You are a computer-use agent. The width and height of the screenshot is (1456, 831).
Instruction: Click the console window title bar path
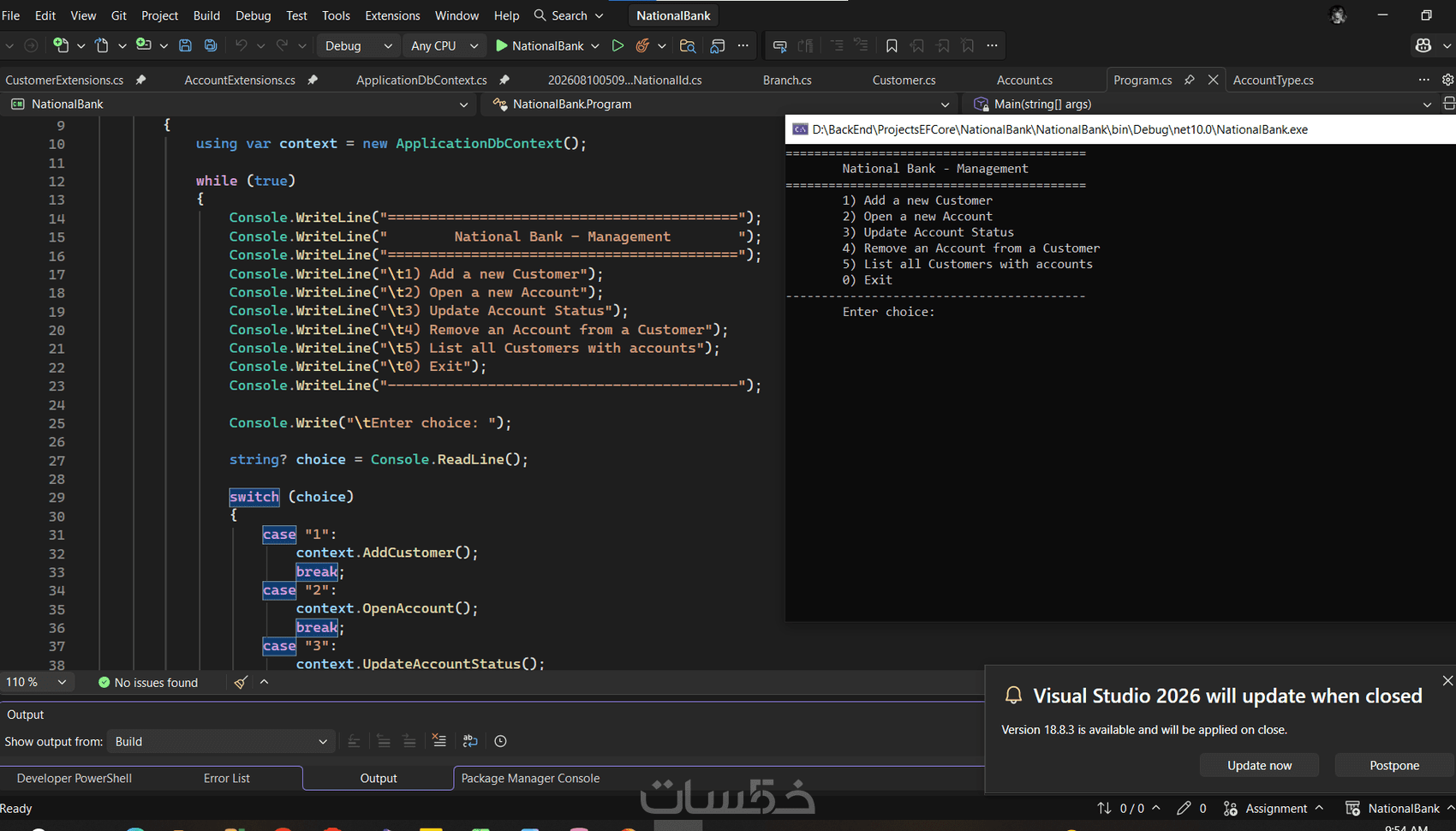(x=1059, y=129)
